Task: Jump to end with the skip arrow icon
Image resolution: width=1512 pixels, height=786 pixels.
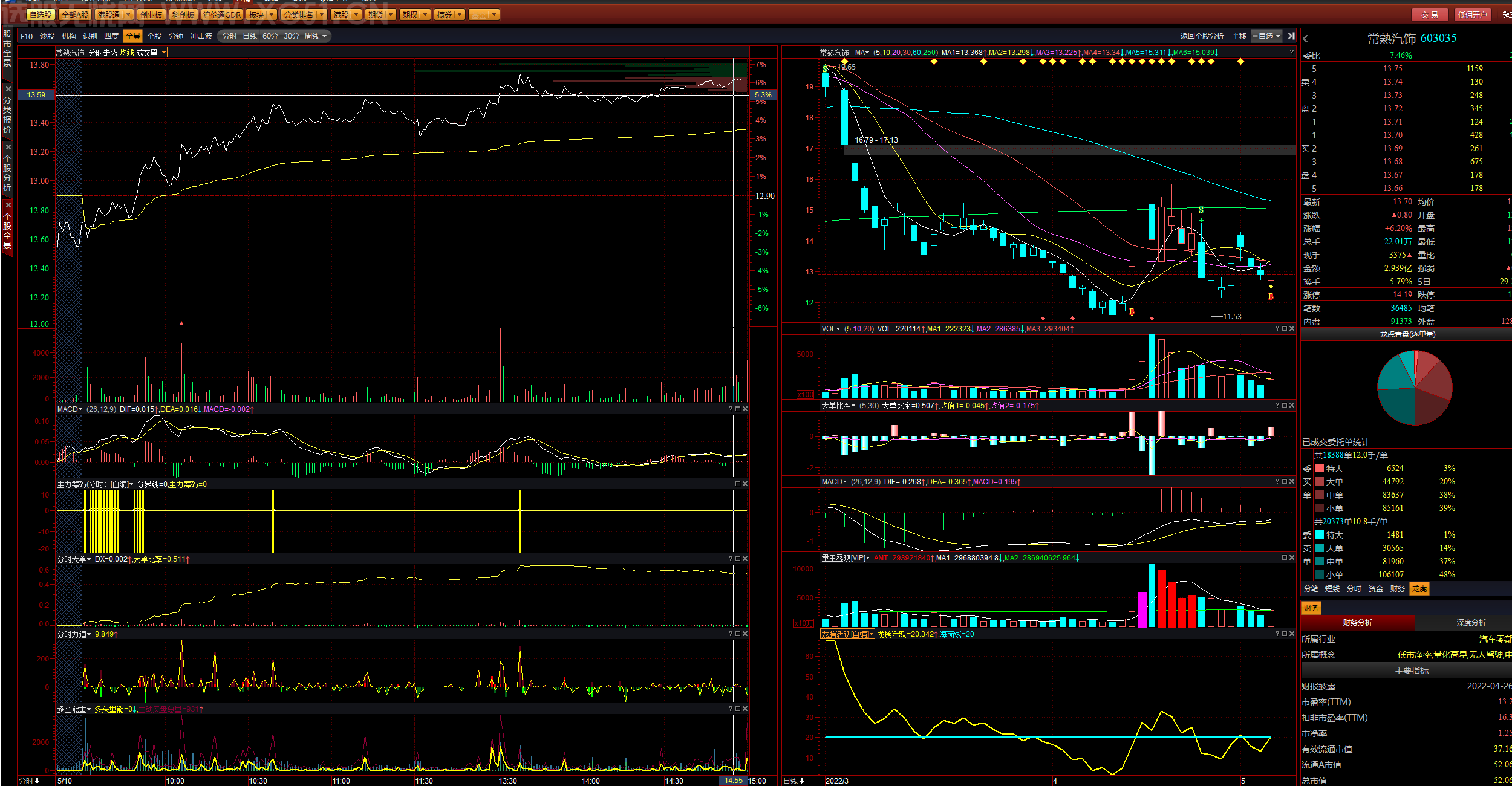Action: pyautogui.click(x=1291, y=36)
